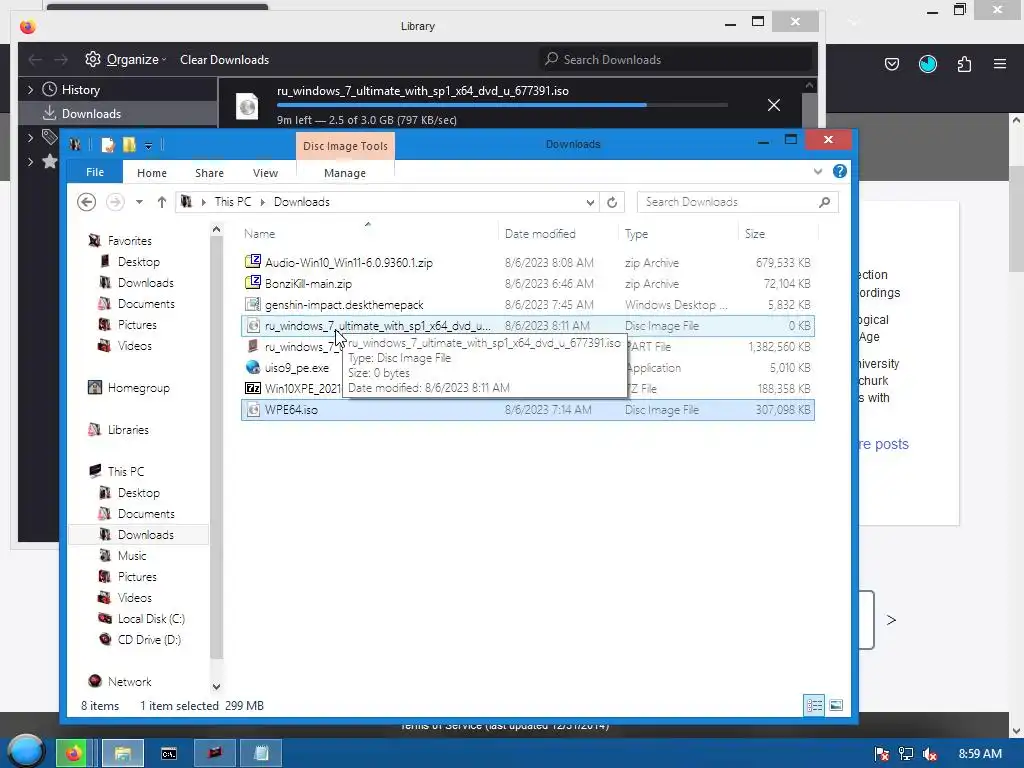Click Clear Downloads in Library window
The width and height of the screenshot is (1024, 768).
coord(224,59)
